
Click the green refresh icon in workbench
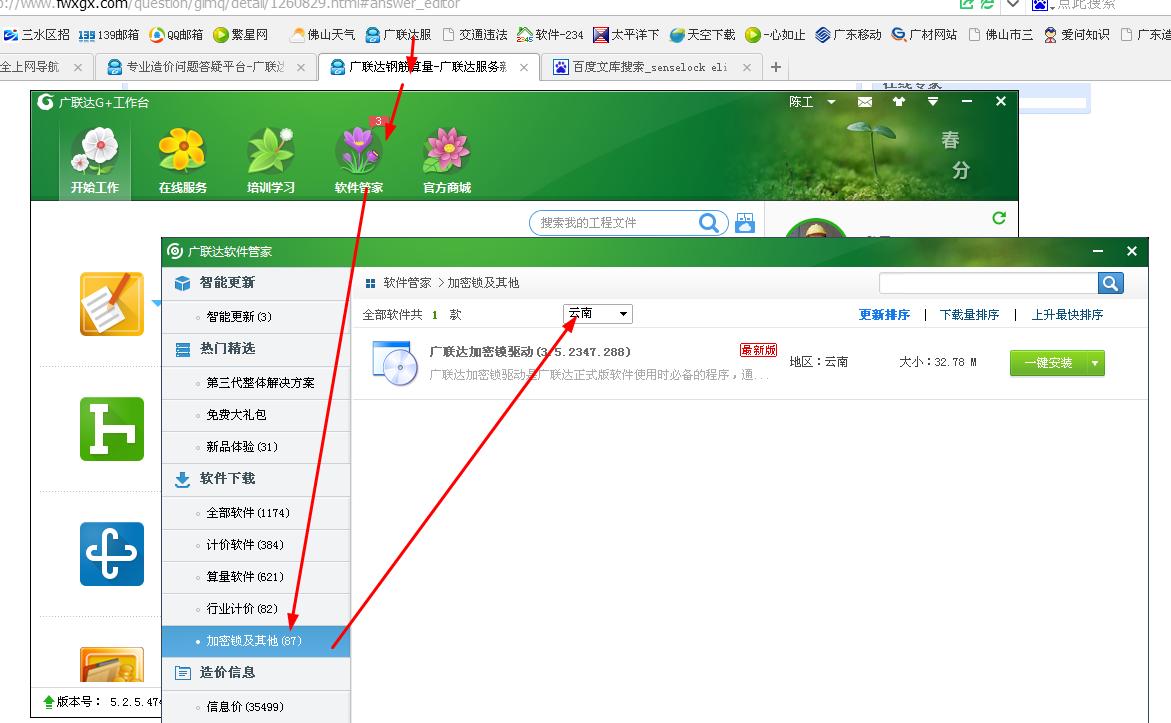tap(998, 218)
